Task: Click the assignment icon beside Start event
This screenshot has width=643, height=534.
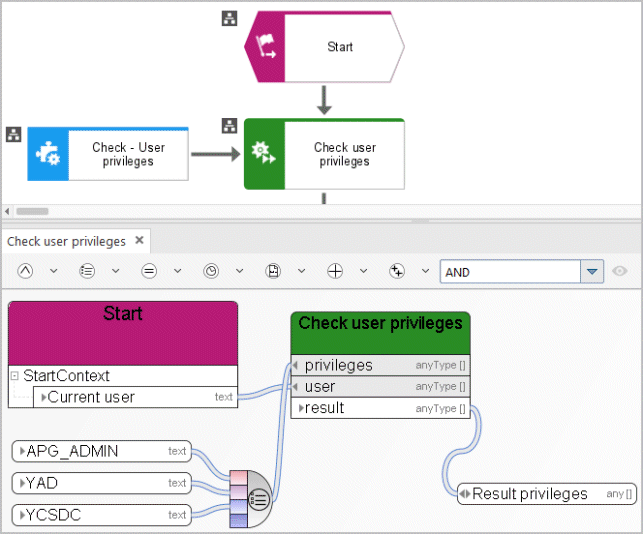Action: pyautogui.click(x=229, y=18)
